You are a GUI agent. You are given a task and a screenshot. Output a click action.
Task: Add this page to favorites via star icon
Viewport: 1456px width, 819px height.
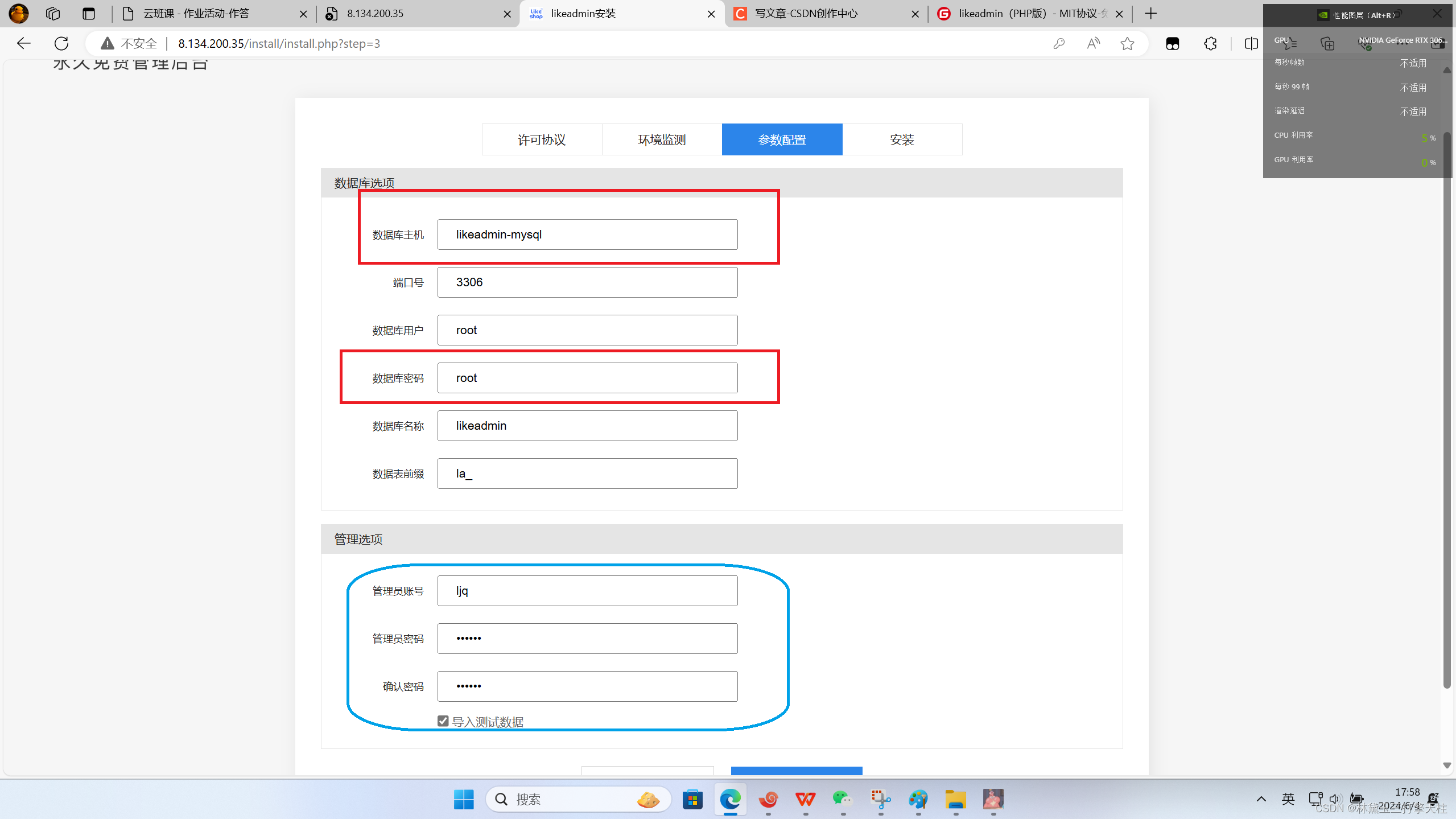click(x=1127, y=43)
